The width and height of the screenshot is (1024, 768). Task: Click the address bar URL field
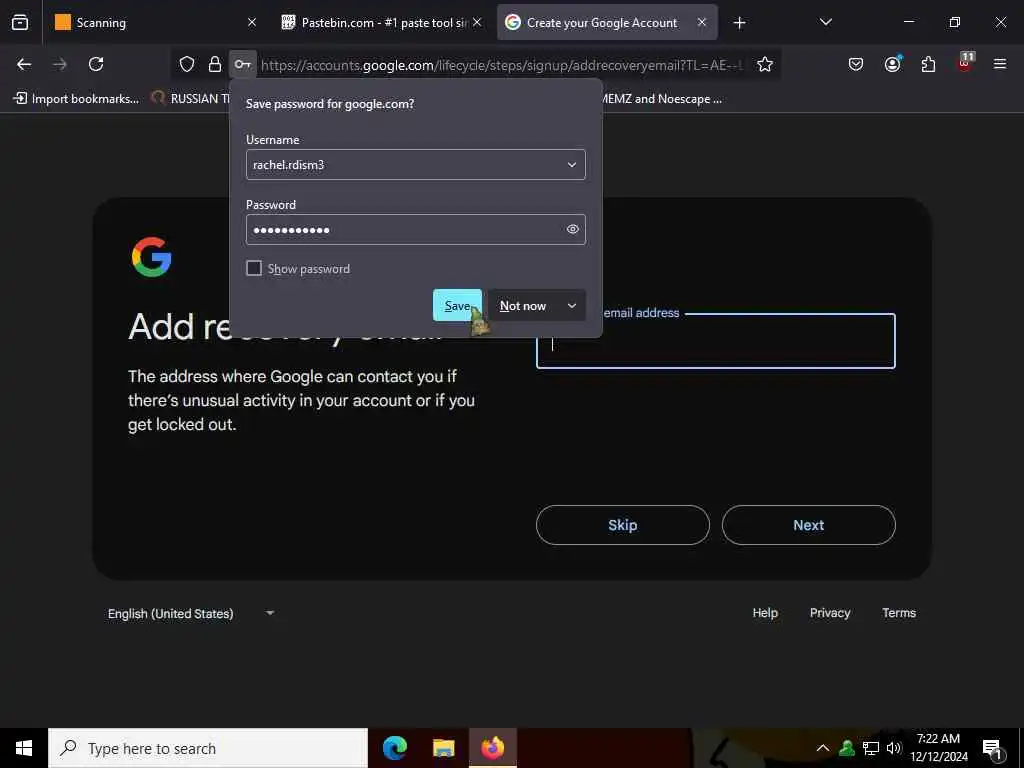pos(501,65)
